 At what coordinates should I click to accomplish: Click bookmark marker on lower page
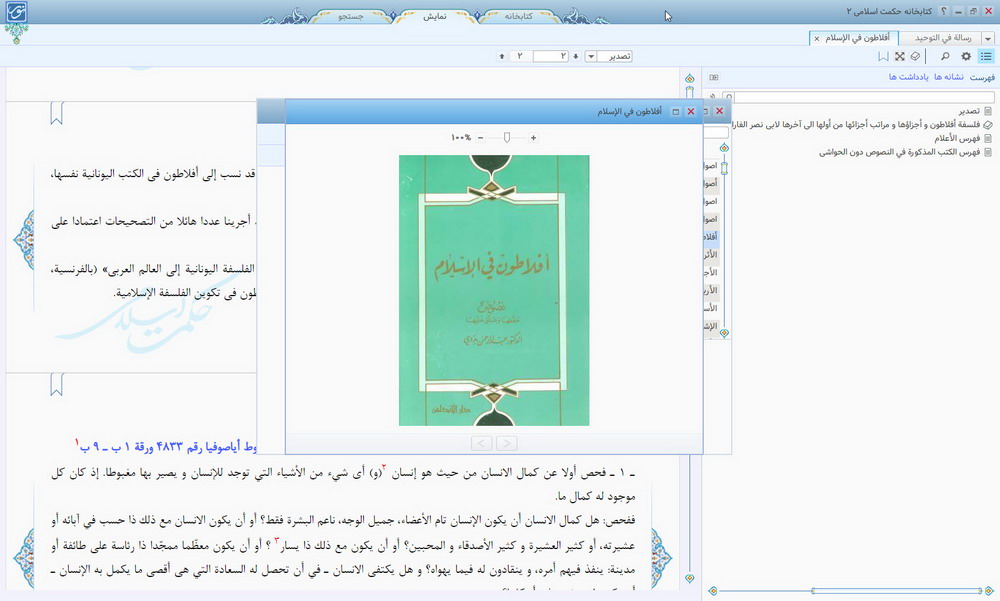tap(57, 385)
